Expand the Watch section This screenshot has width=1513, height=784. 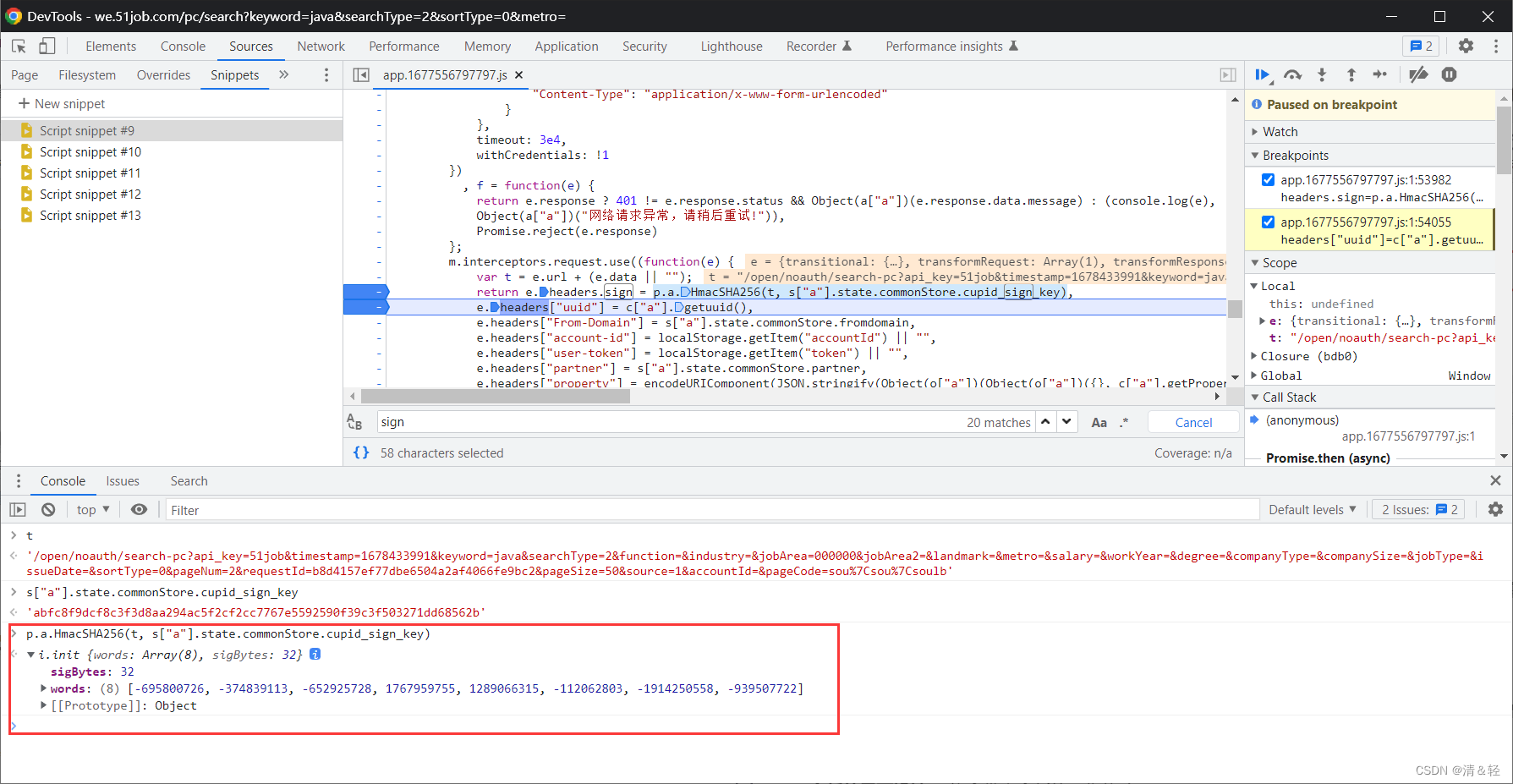coord(1280,132)
